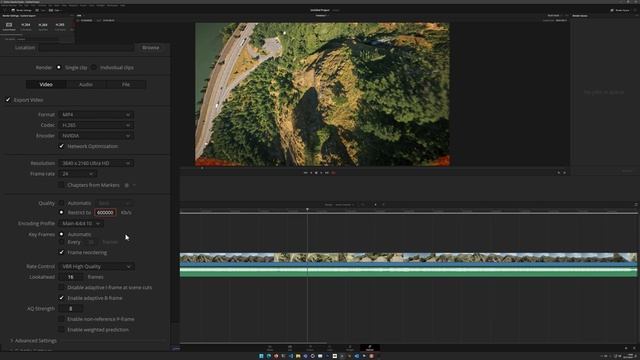Click the AQ Strength value field

pyautogui.click(x=71, y=309)
